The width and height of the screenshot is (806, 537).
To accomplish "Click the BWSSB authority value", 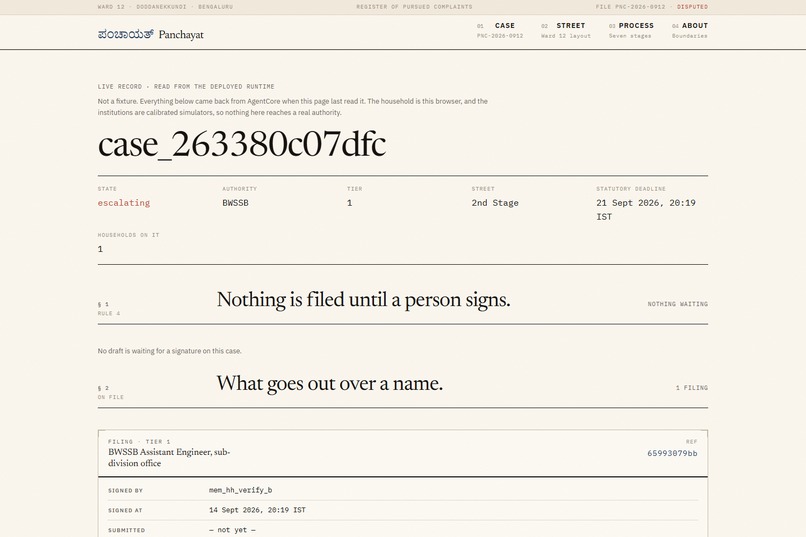I will pos(235,203).
